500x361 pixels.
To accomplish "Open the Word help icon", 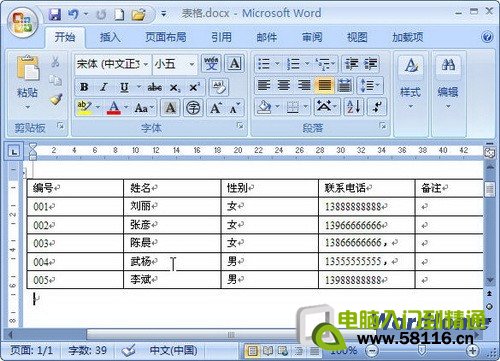I will tap(487, 37).
